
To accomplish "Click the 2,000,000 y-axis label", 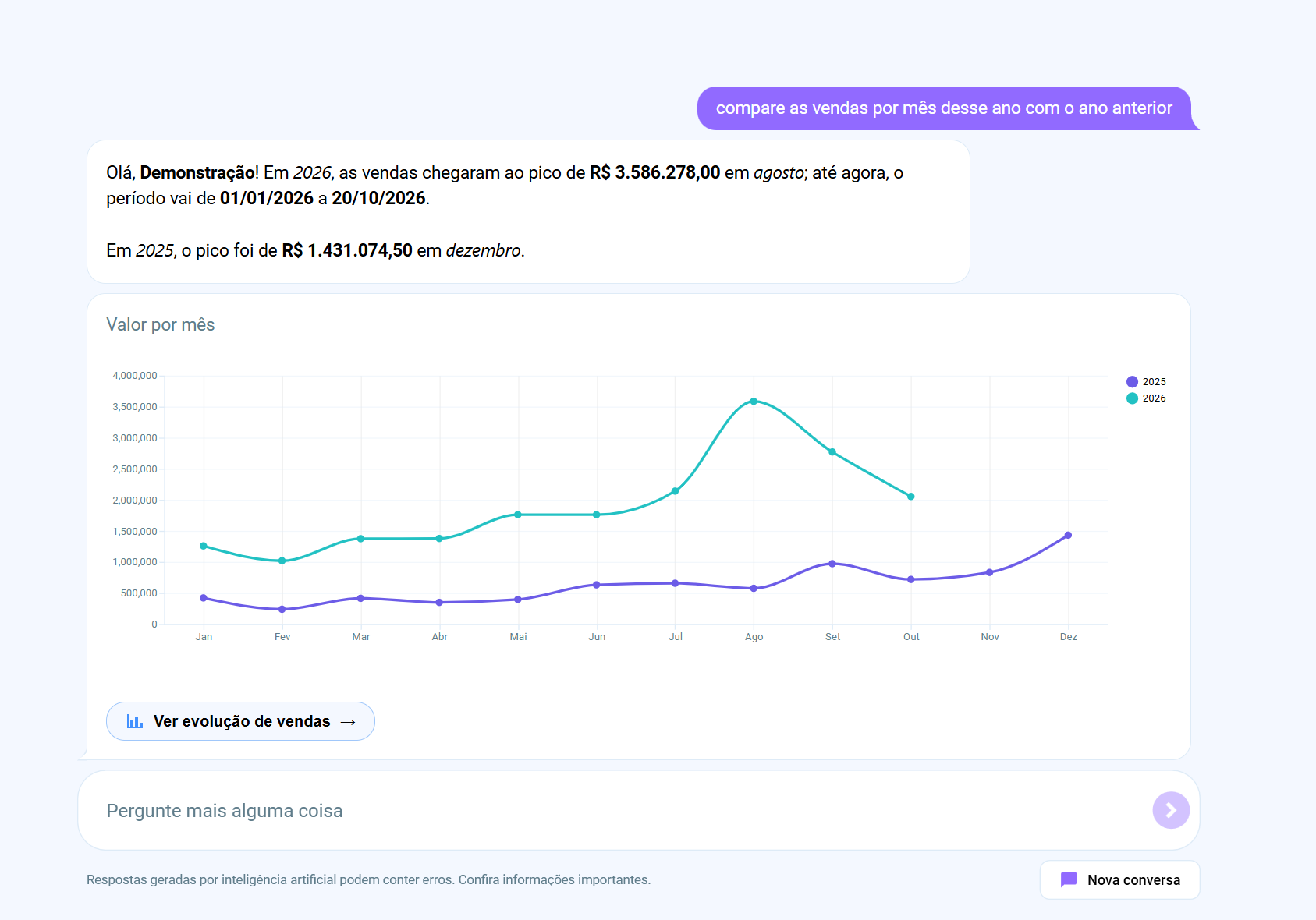I will click(135, 500).
